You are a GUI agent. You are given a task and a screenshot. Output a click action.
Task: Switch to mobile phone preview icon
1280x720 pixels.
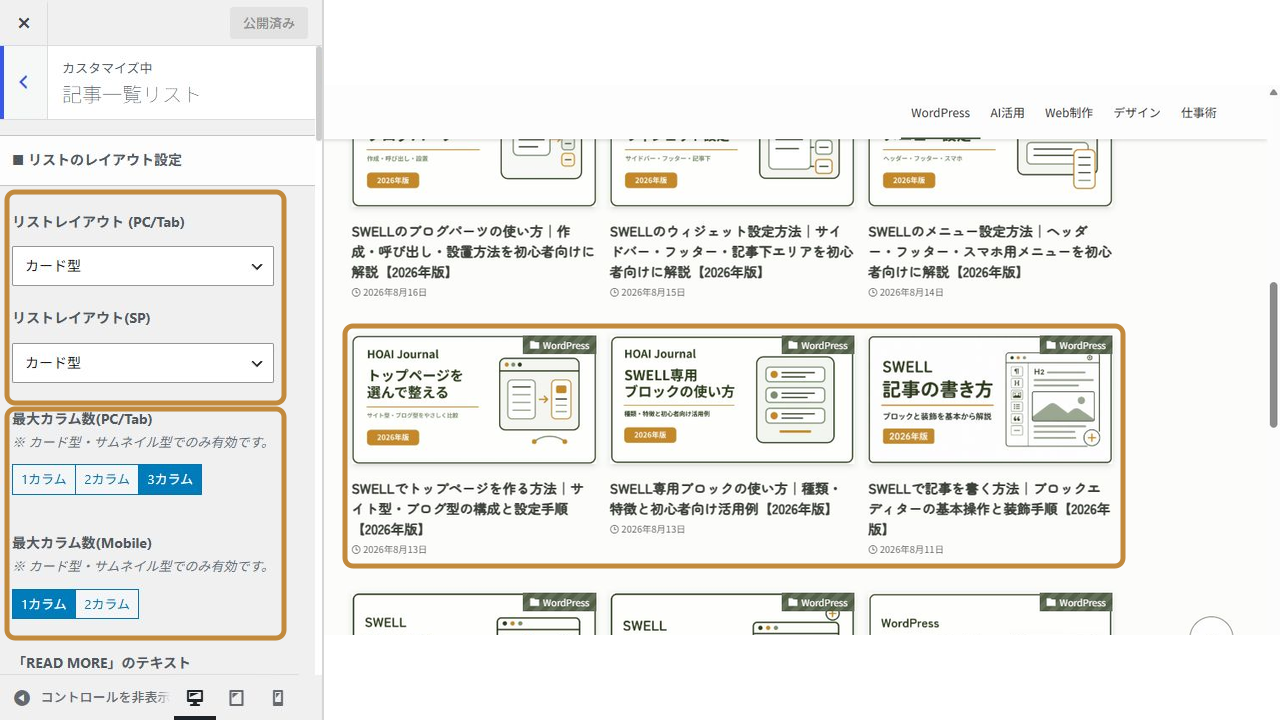[278, 698]
